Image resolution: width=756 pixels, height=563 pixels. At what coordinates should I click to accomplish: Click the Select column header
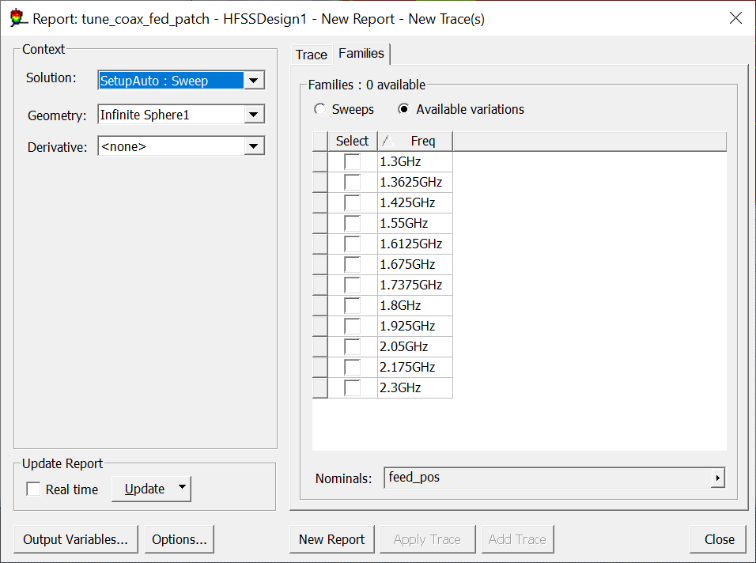(x=352, y=141)
